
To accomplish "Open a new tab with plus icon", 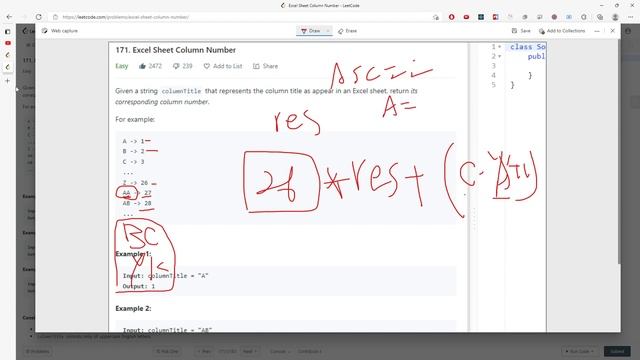I will [x=8, y=81].
